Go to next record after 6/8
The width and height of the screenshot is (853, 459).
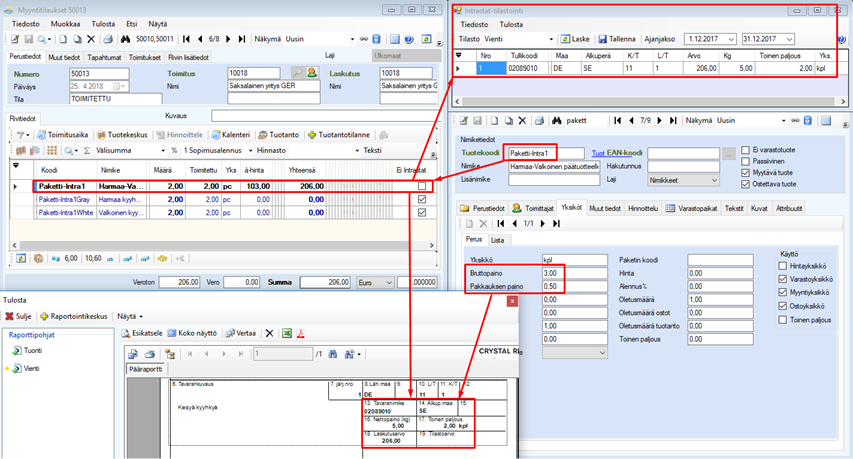(x=228, y=39)
